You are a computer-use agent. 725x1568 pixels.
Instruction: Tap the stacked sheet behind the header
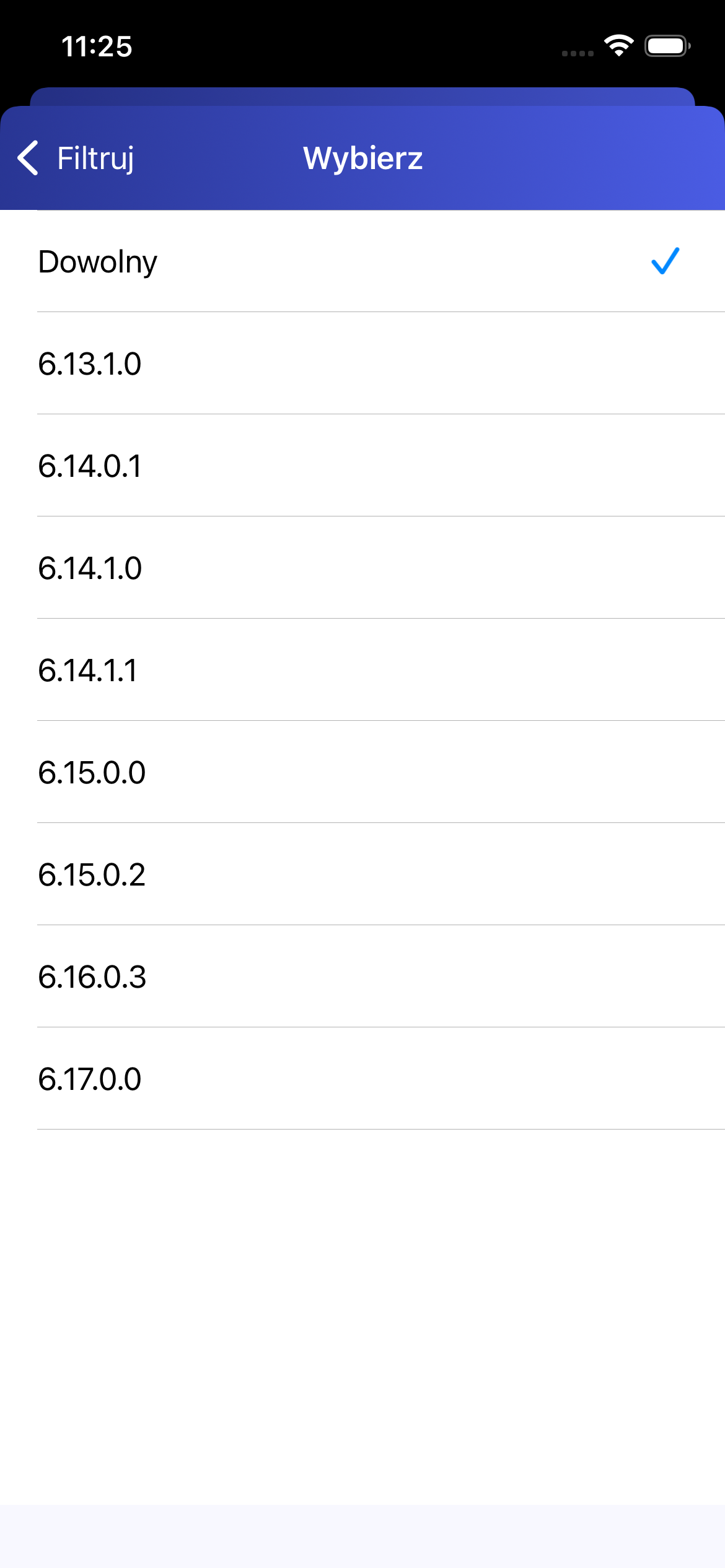[362, 96]
